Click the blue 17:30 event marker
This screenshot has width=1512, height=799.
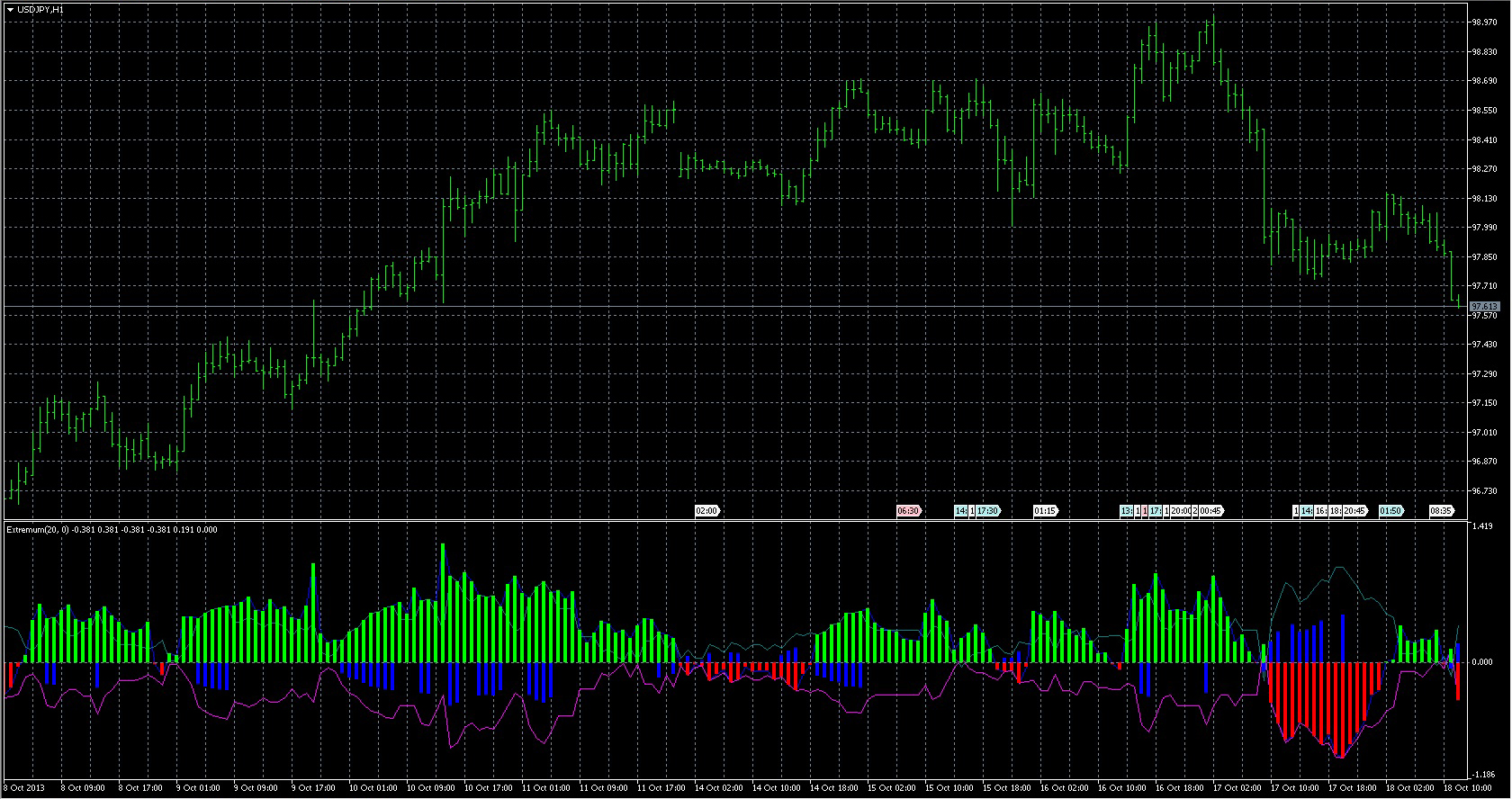point(988,511)
